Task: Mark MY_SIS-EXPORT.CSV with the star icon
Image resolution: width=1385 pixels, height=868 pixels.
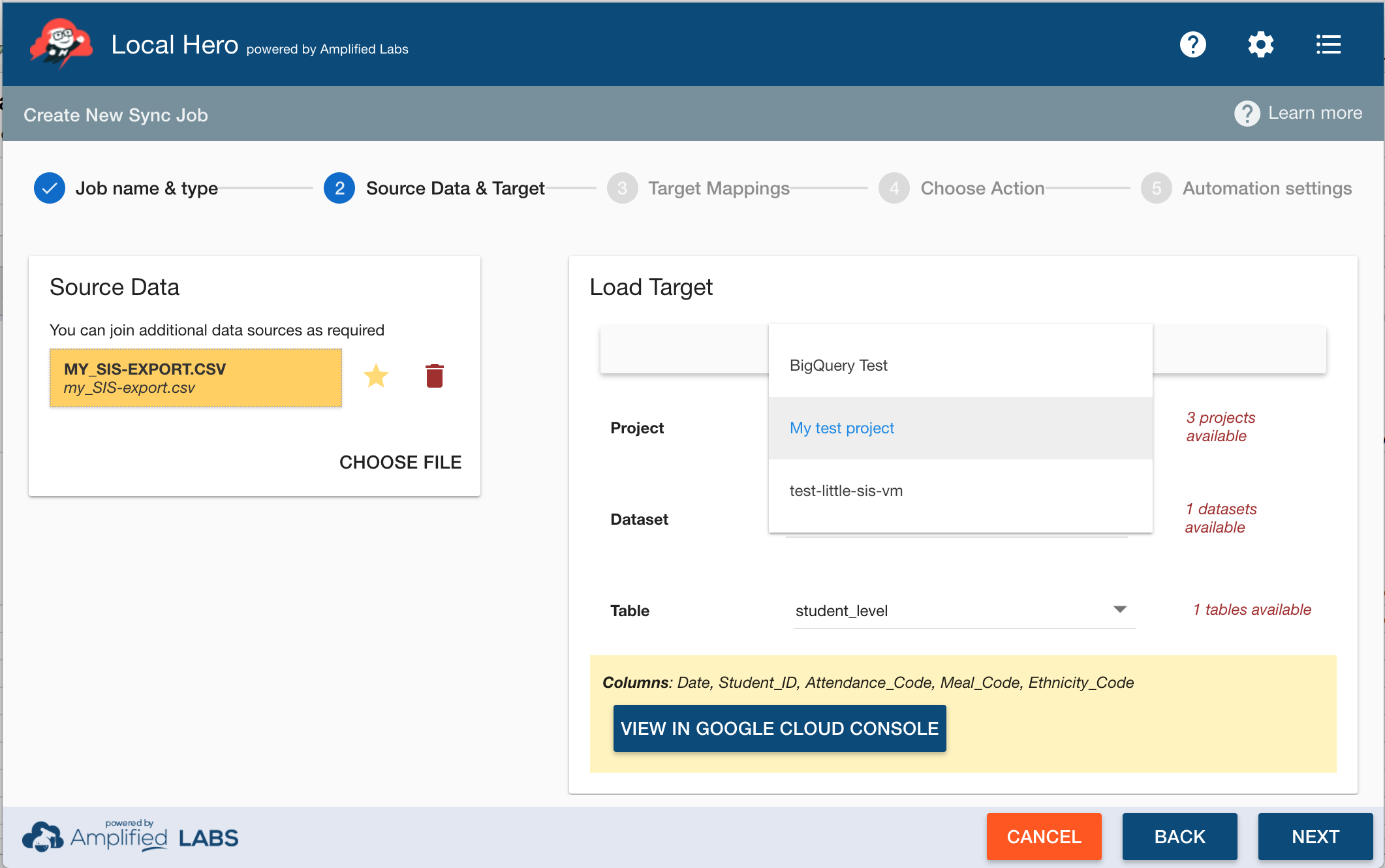Action: (x=376, y=376)
